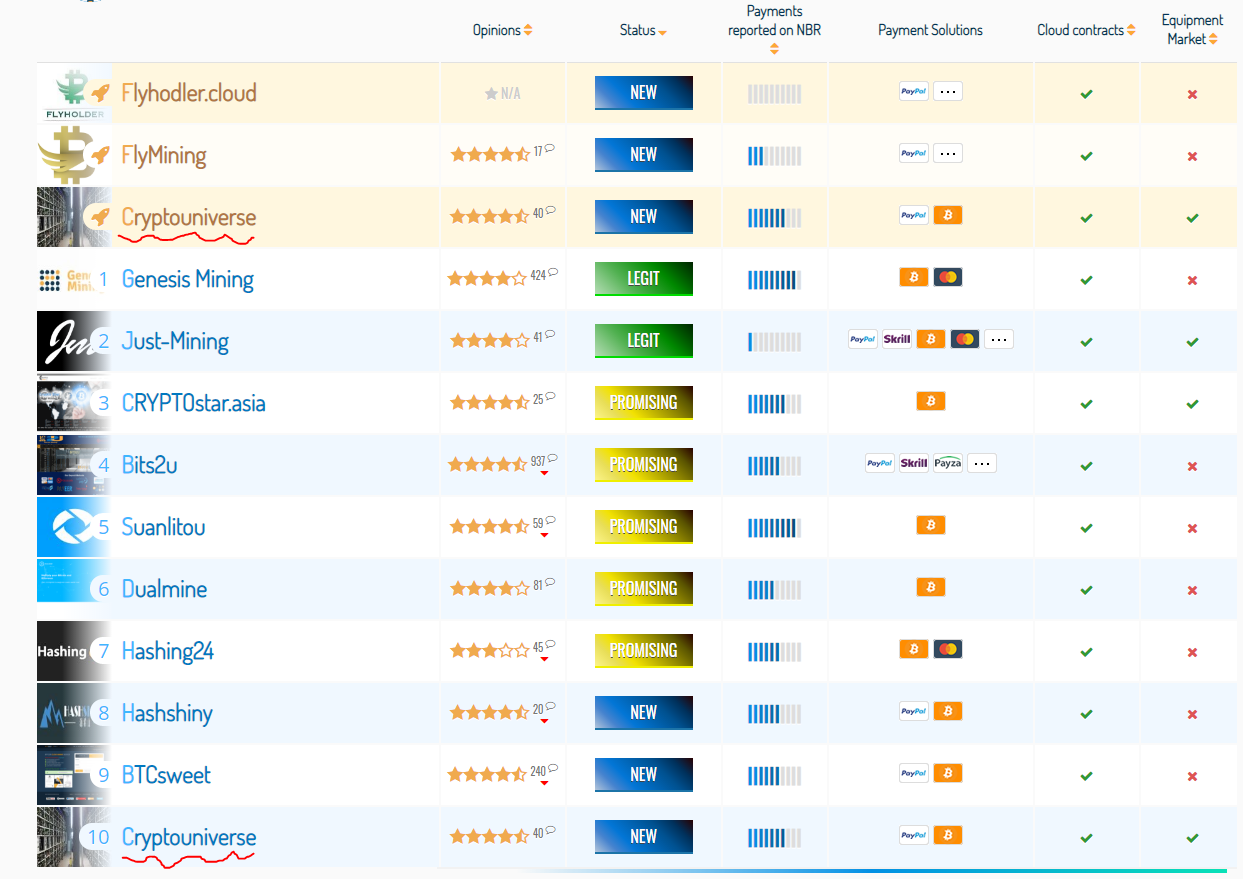Open the Bits2u link
The height and width of the screenshot is (879, 1243).
150,465
